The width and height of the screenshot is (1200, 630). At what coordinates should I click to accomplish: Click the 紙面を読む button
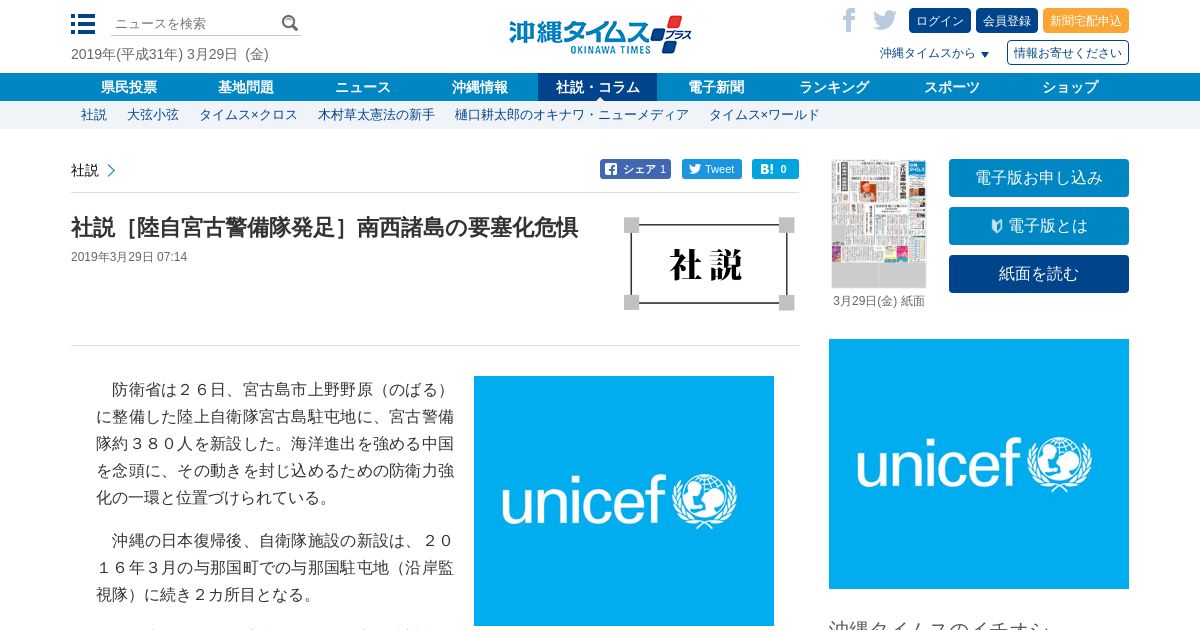click(x=1039, y=274)
